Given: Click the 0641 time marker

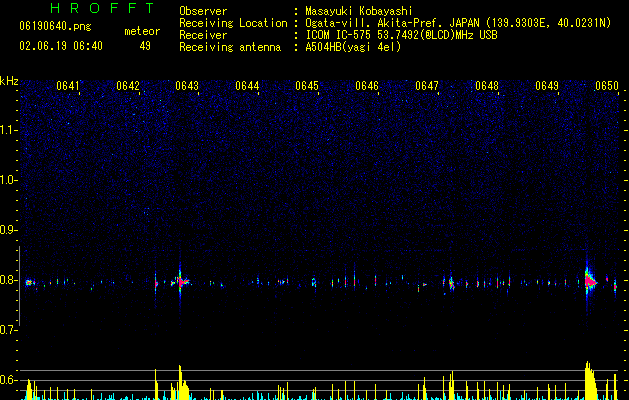Looking at the screenshot, I should pos(67,86).
